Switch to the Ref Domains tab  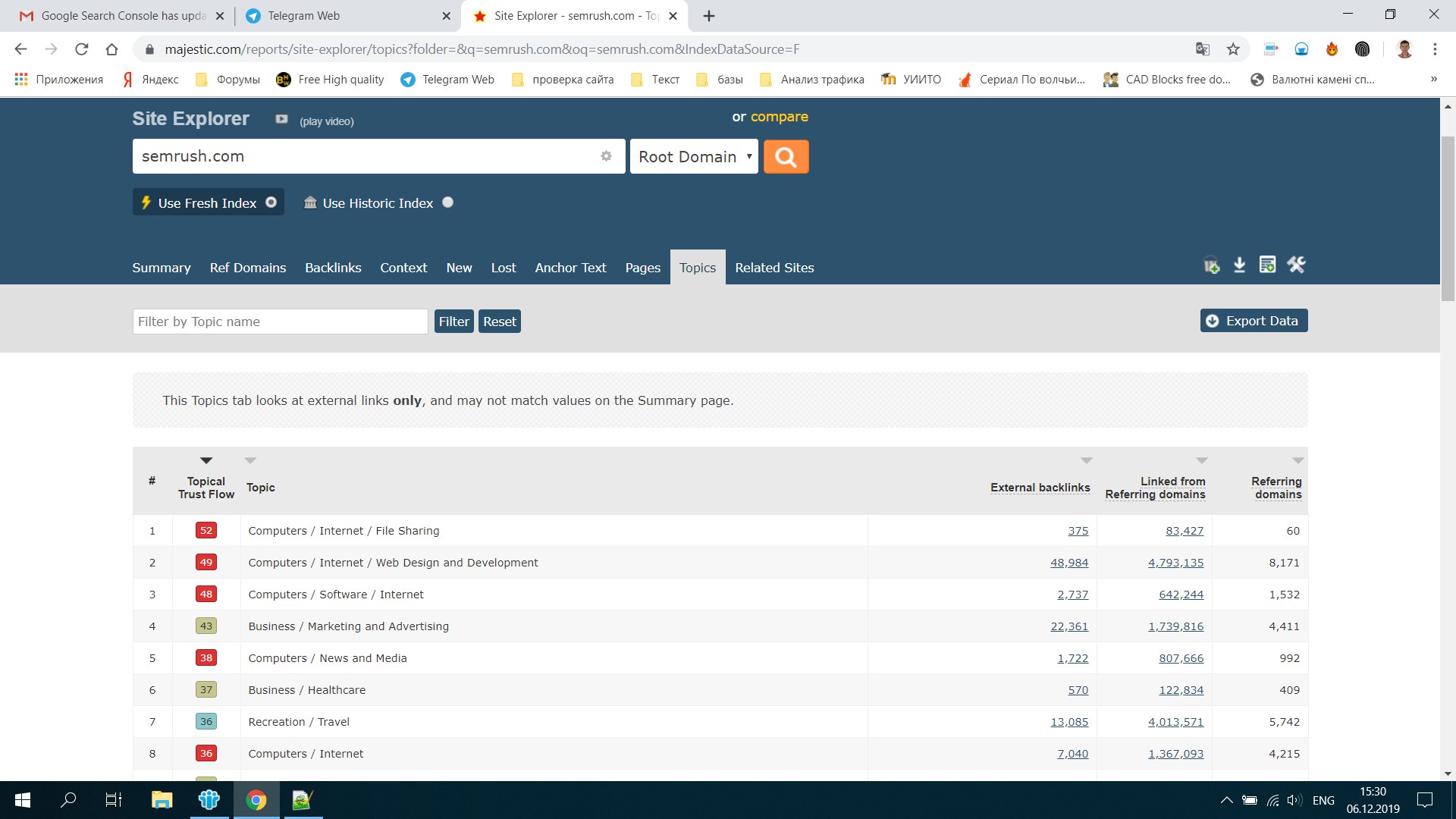248,268
